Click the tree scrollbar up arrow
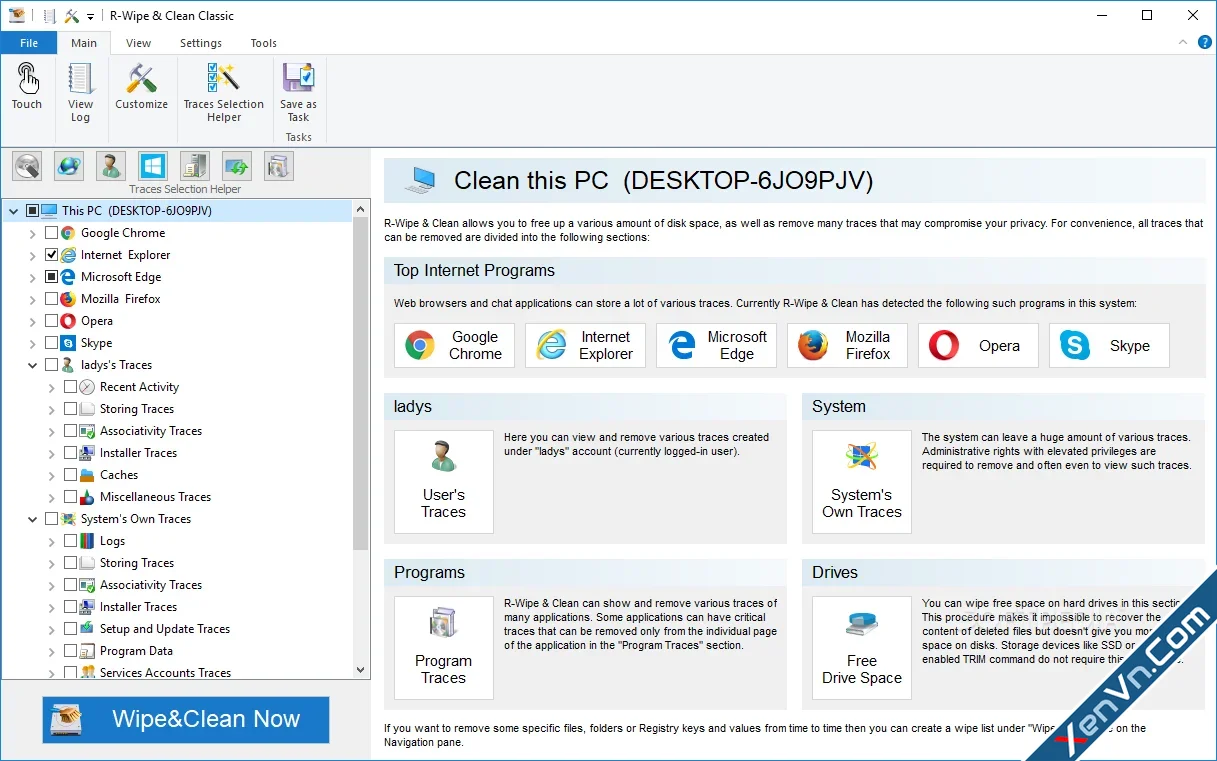1217x761 pixels. point(361,209)
